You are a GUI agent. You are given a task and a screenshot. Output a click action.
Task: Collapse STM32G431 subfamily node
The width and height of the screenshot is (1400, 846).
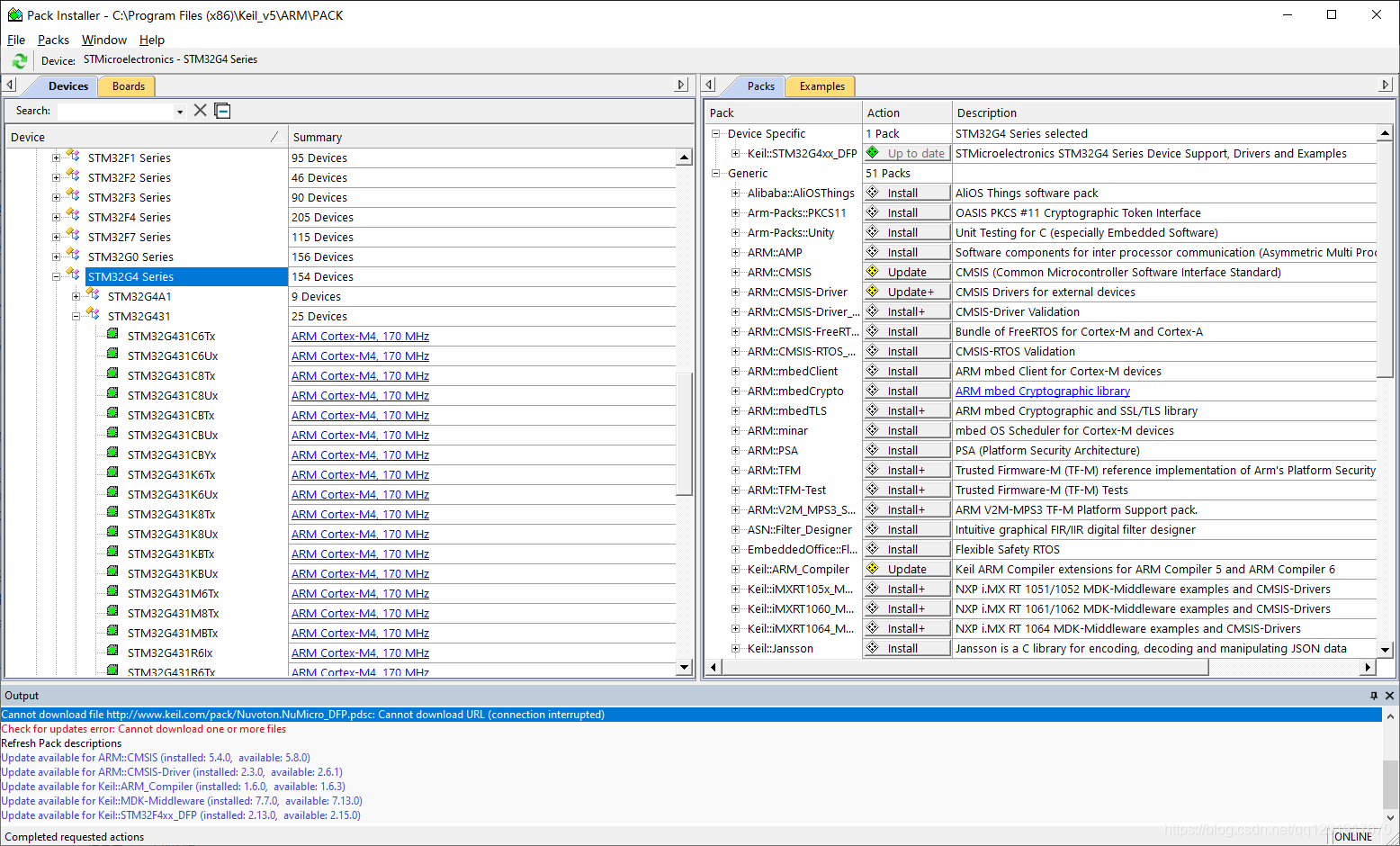click(x=76, y=316)
